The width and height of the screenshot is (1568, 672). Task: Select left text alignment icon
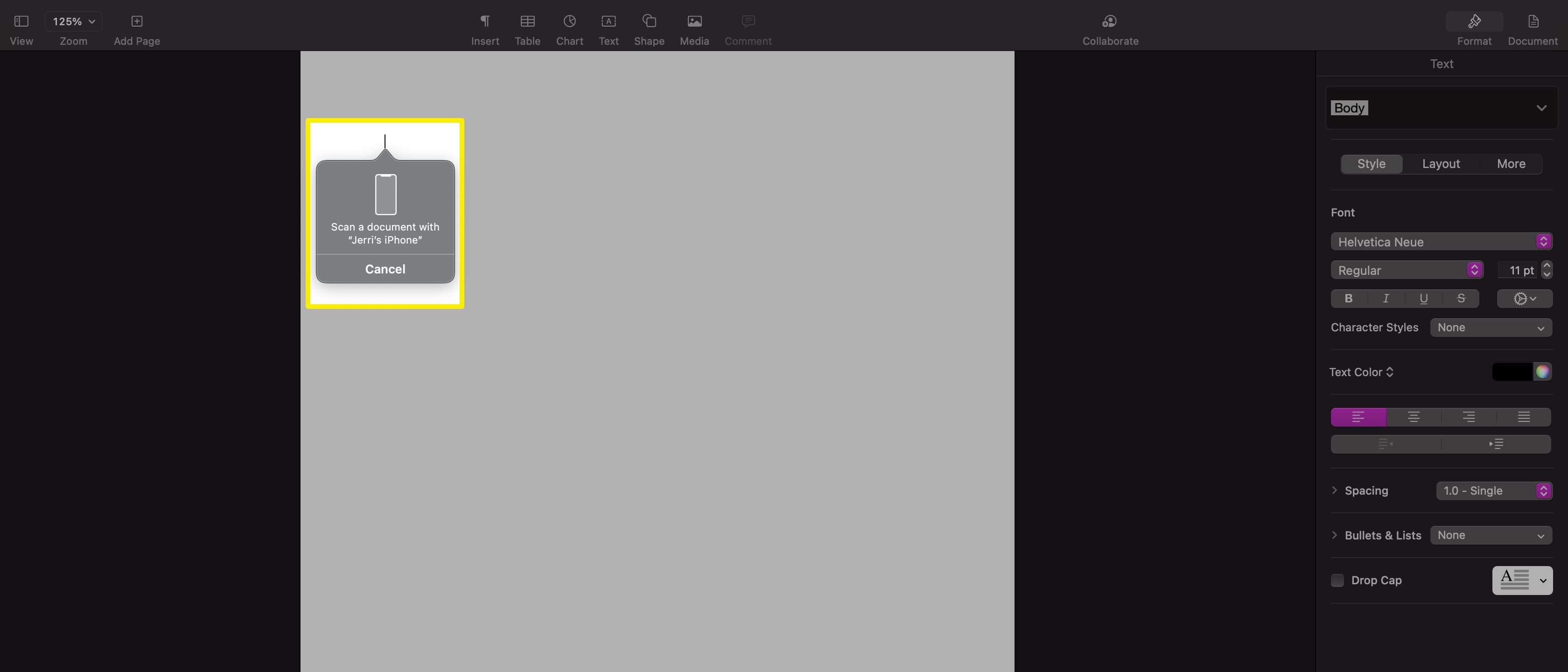pyautogui.click(x=1358, y=416)
